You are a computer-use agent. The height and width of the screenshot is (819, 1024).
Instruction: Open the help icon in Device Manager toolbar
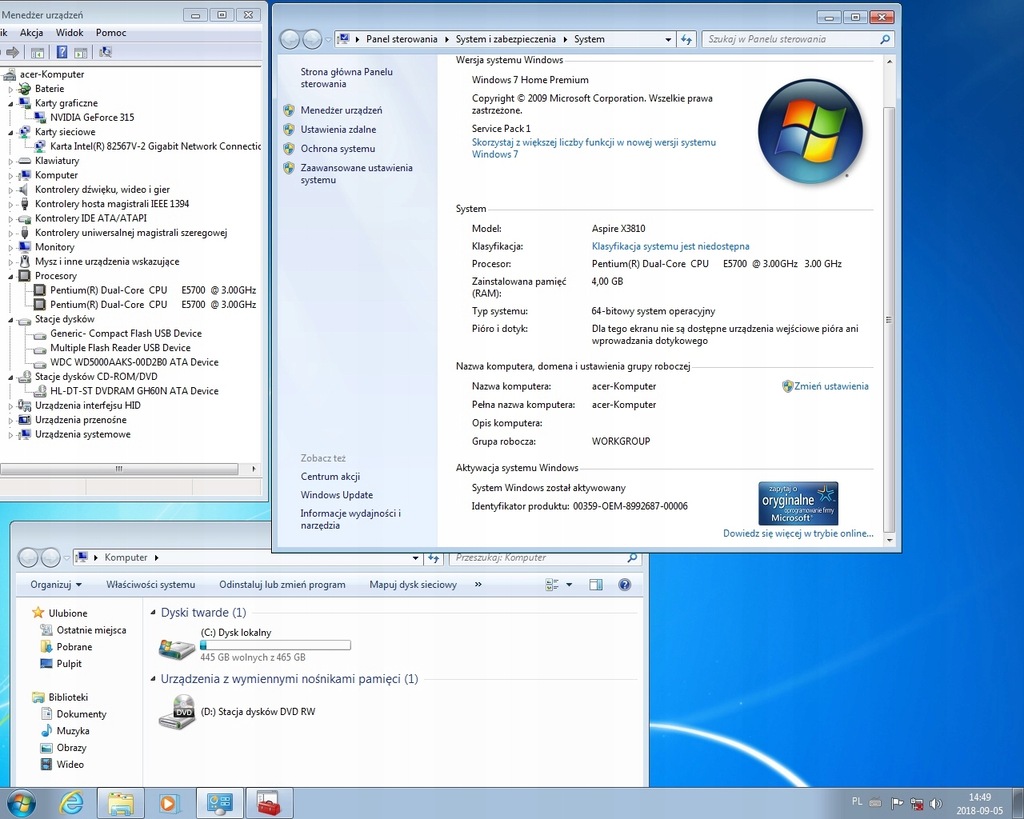coord(62,52)
